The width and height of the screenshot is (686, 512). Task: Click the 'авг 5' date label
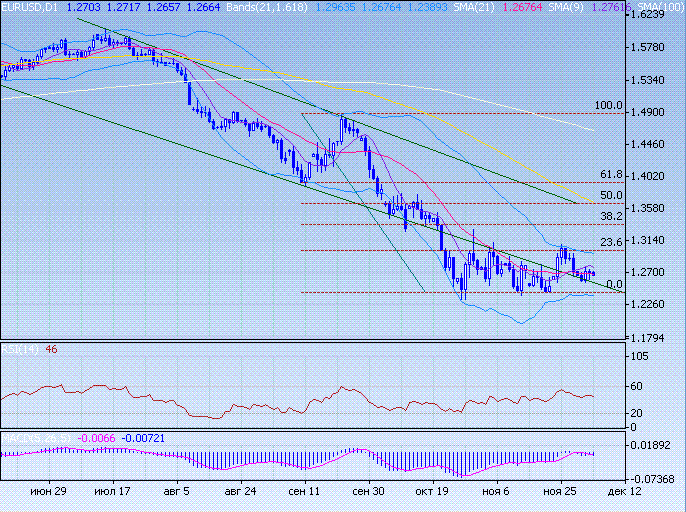[174, 493]
